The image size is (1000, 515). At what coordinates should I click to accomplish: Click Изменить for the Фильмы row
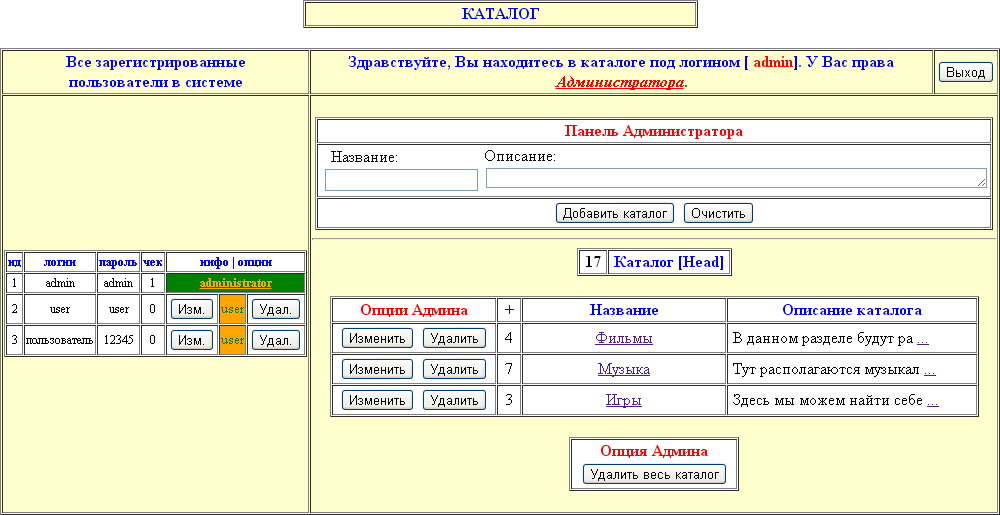(x=377, y=339)
